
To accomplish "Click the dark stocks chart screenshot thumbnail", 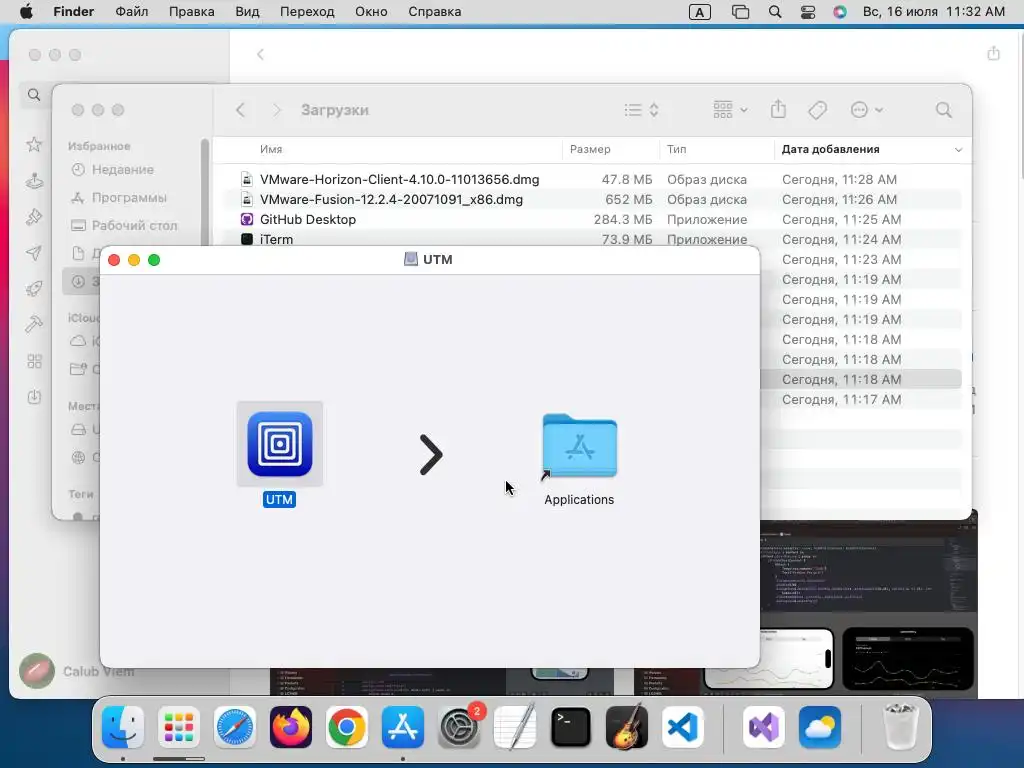I will (x=908, y=658).
